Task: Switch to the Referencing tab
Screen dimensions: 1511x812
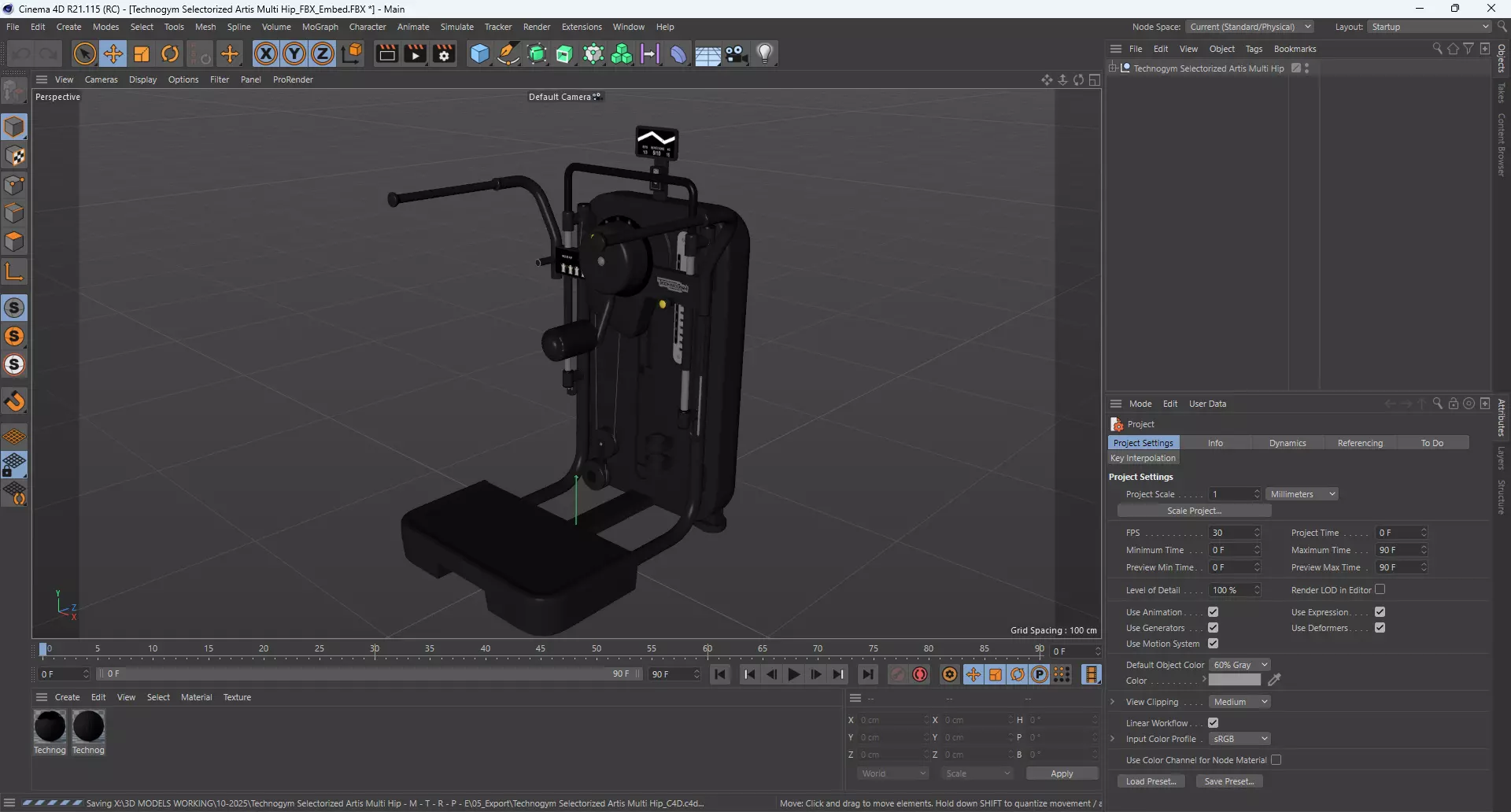Action: (1360, 443)
